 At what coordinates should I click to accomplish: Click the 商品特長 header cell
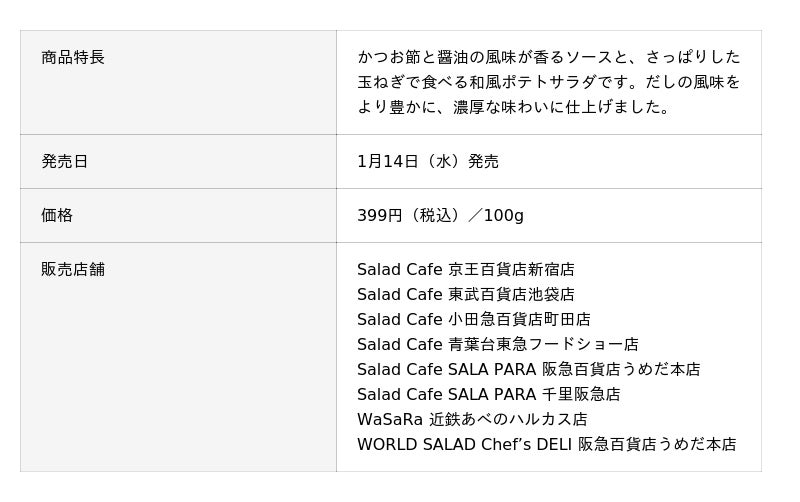coord(73,58)
